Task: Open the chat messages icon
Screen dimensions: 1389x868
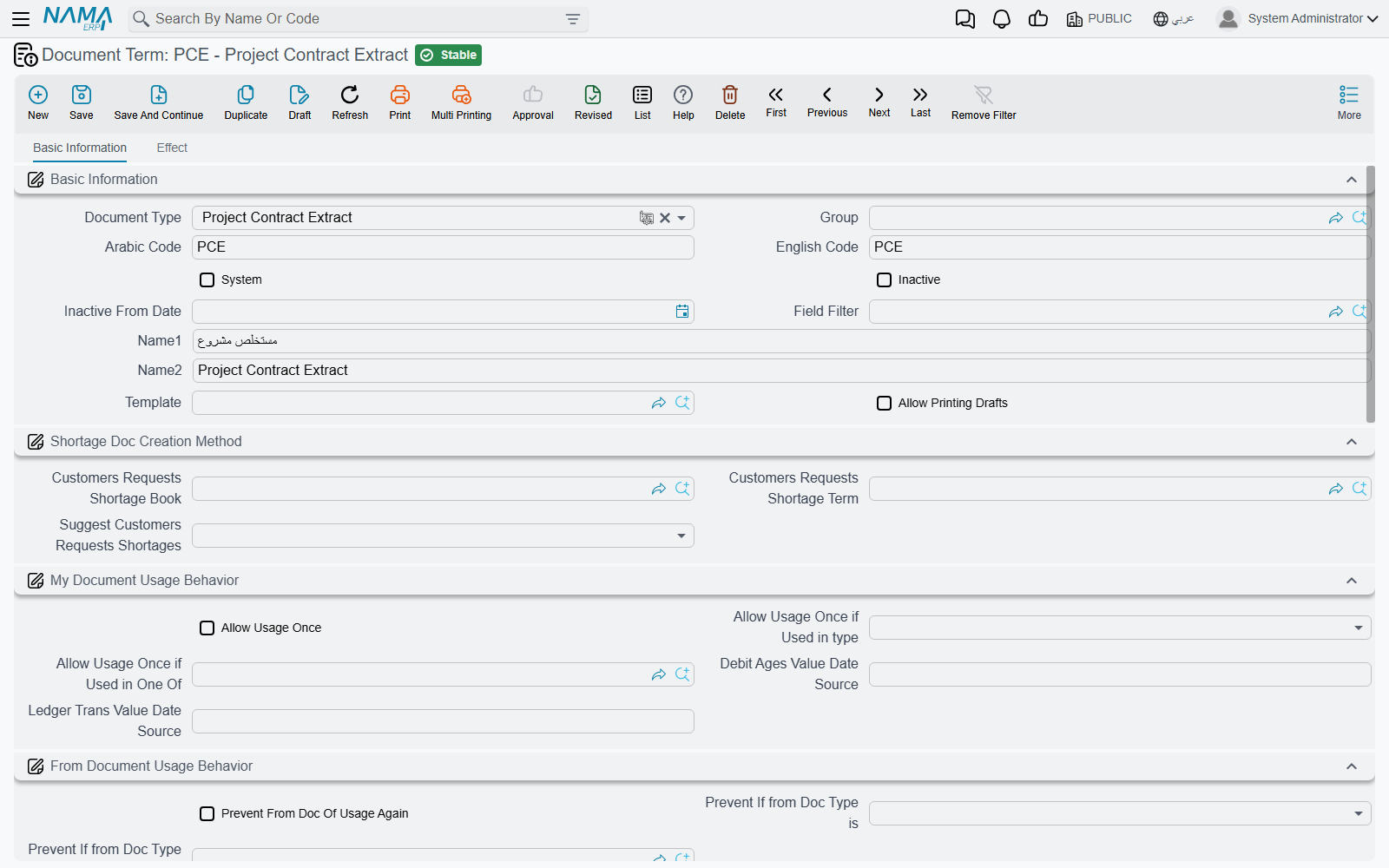Action: coord(965,19)
